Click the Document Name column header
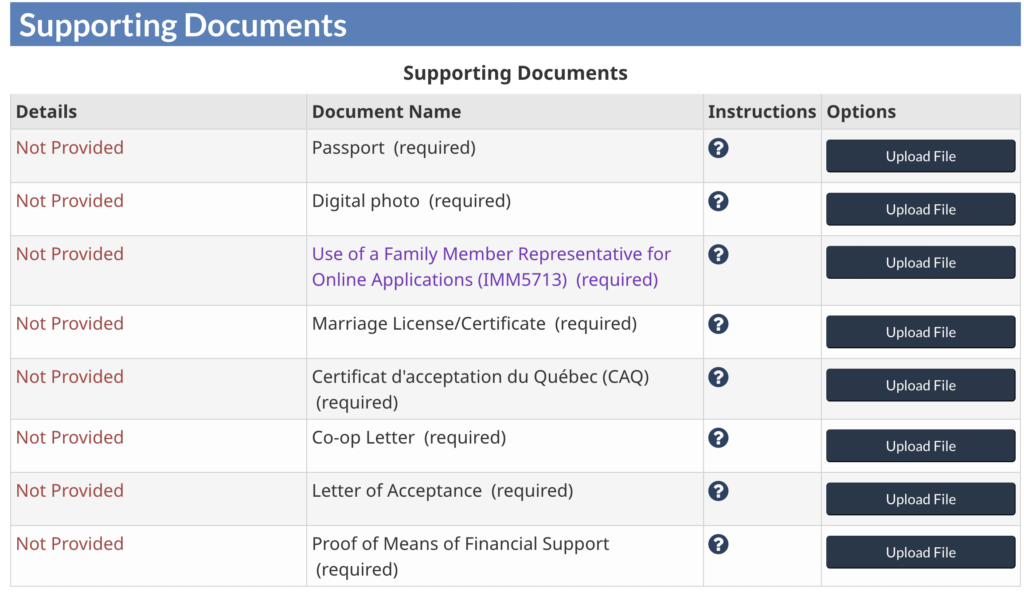Screen dimensions: 1024x592 click(386, 112)
